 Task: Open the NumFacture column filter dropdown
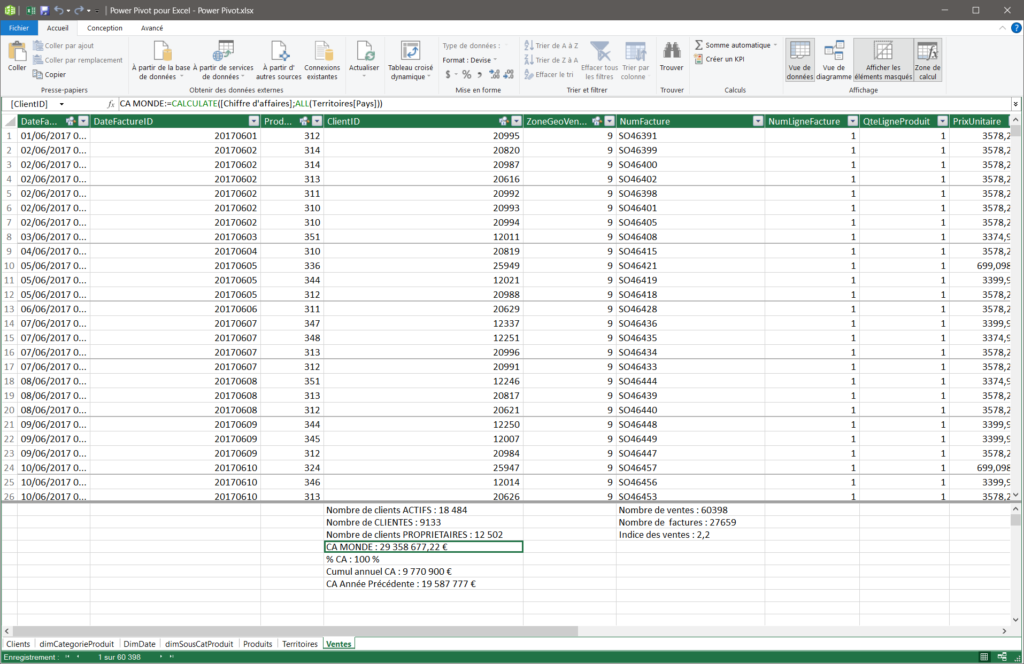pos(758,121)
